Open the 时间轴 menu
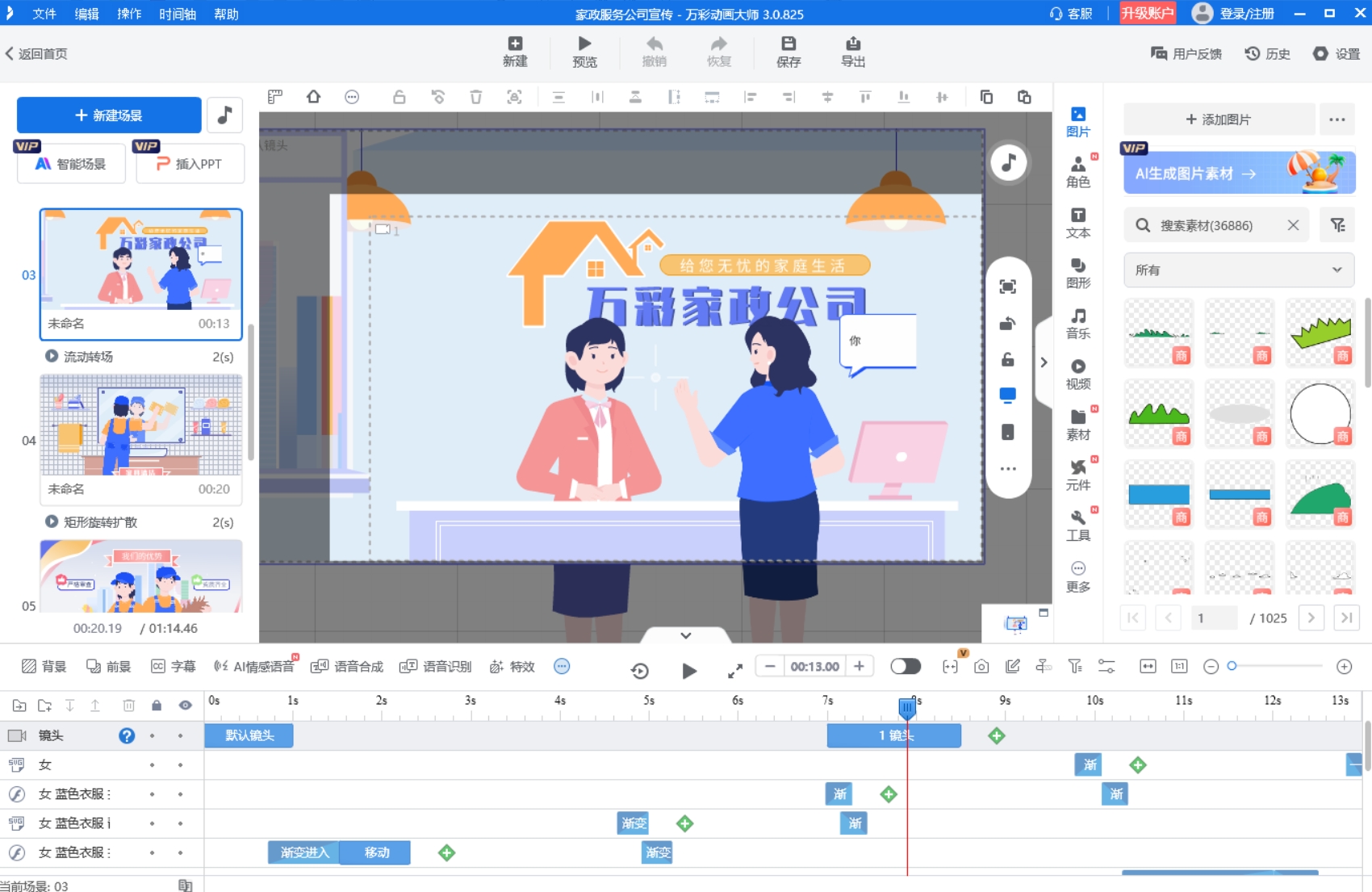1372x892 pixels. click(177, 14)
